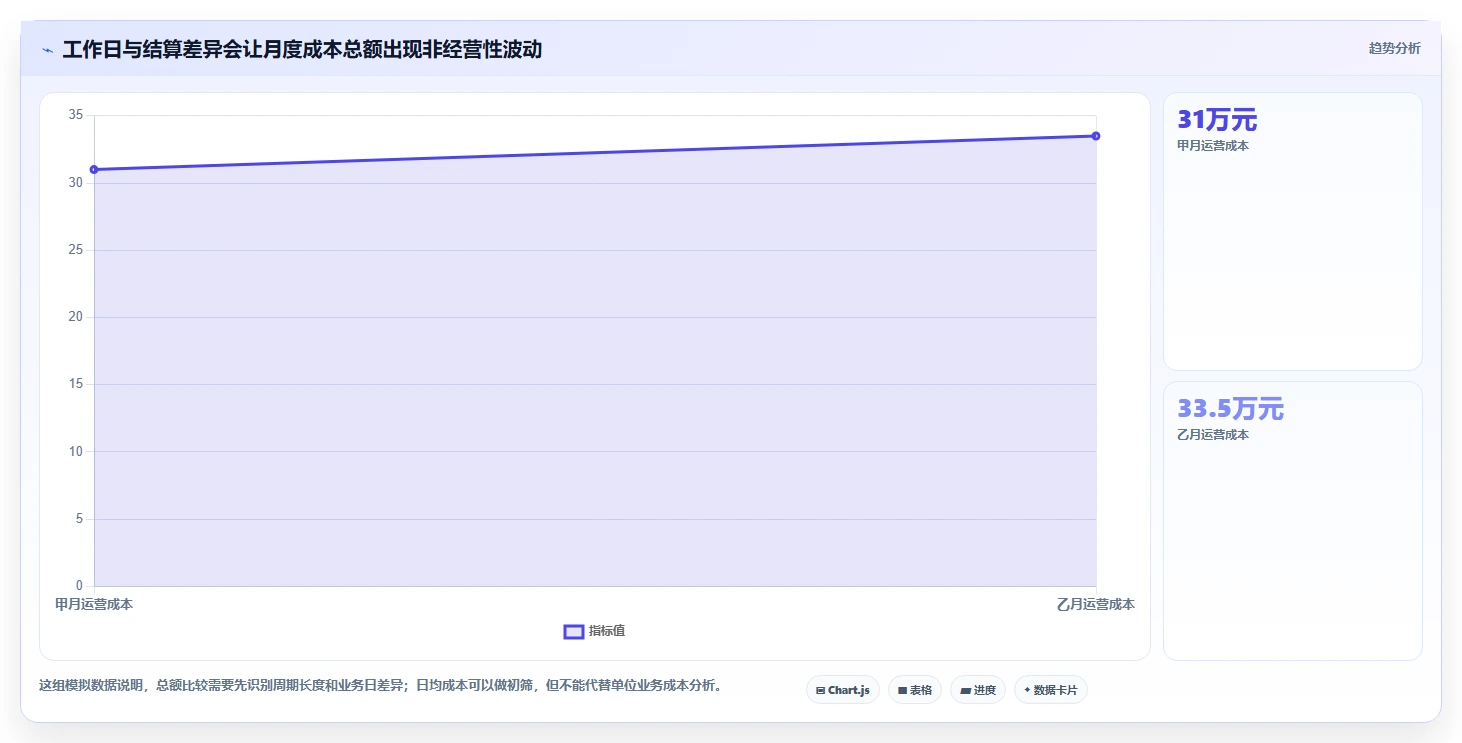1462x743 pixels.
Task: Click the y-axis value 10
Action: pos(76,451)
